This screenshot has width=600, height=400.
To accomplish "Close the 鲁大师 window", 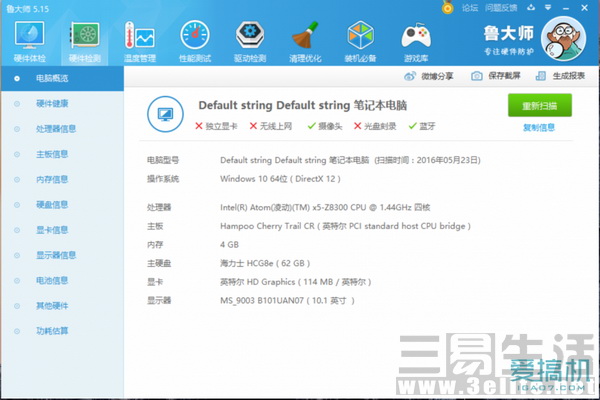I will pos(584,8).
